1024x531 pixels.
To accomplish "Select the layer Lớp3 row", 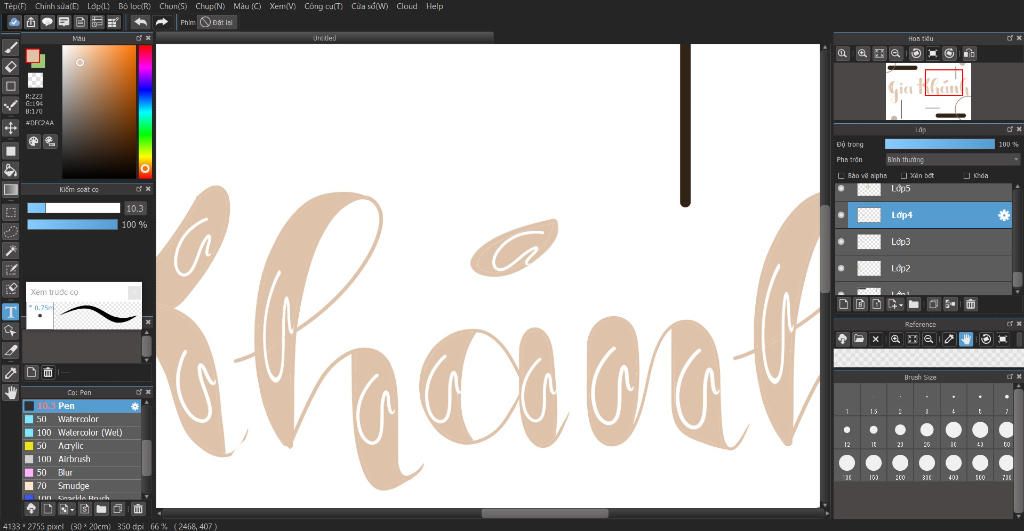I will click(923, 242).
